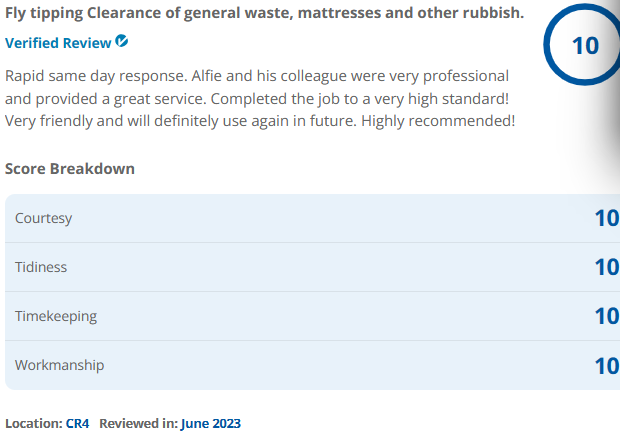Select the Workmanship row label

59,365
